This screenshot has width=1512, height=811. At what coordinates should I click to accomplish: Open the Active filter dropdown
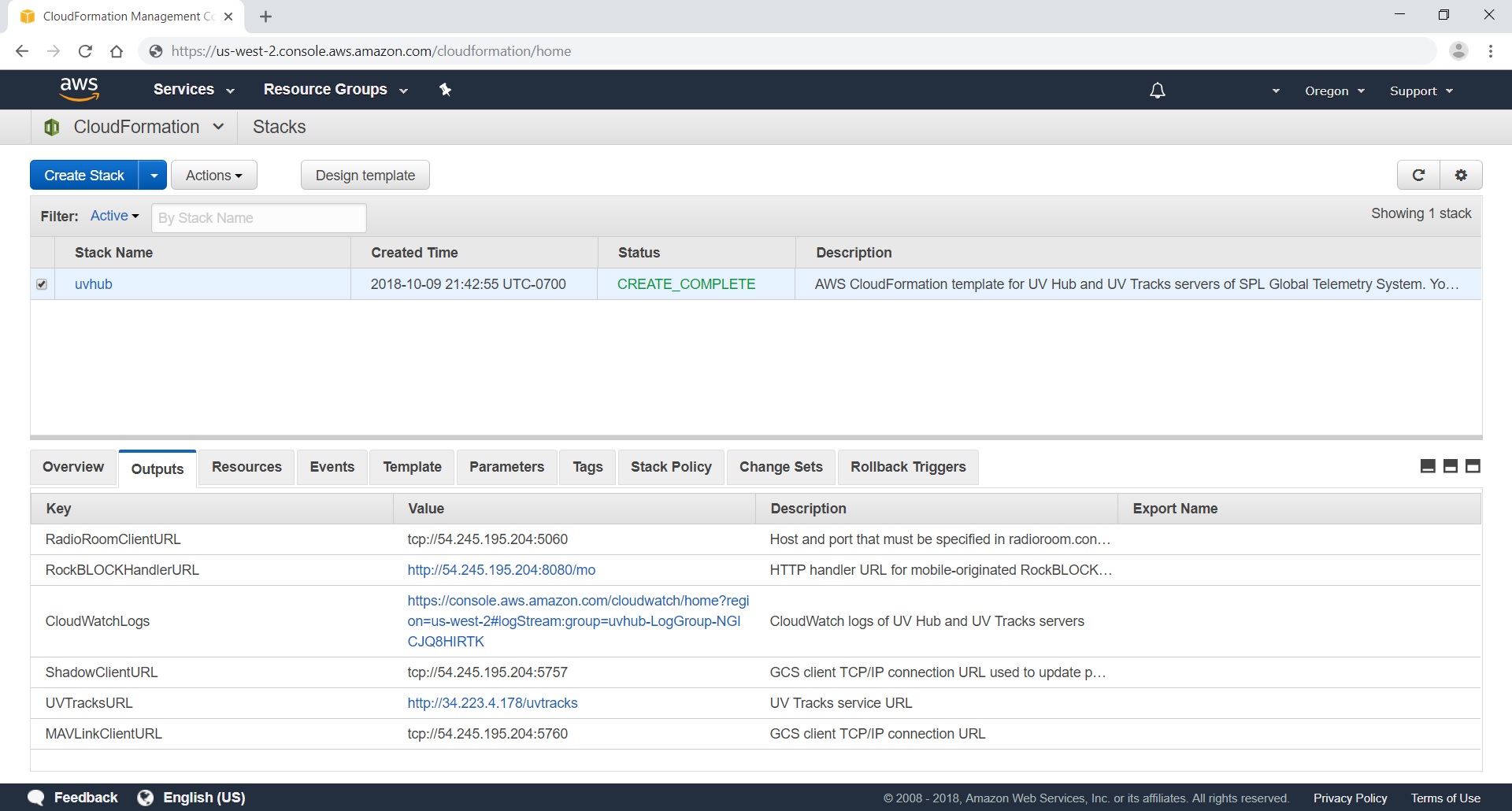pos(115,216)
